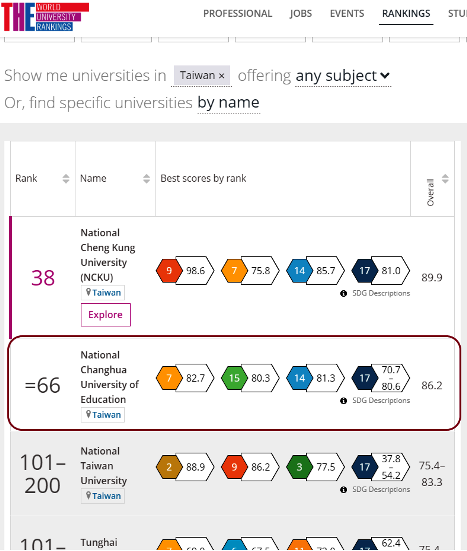Remove the Taiwan country filter chip
The width and height of the screenshot is (467, 551).
[x=221, y=76]
